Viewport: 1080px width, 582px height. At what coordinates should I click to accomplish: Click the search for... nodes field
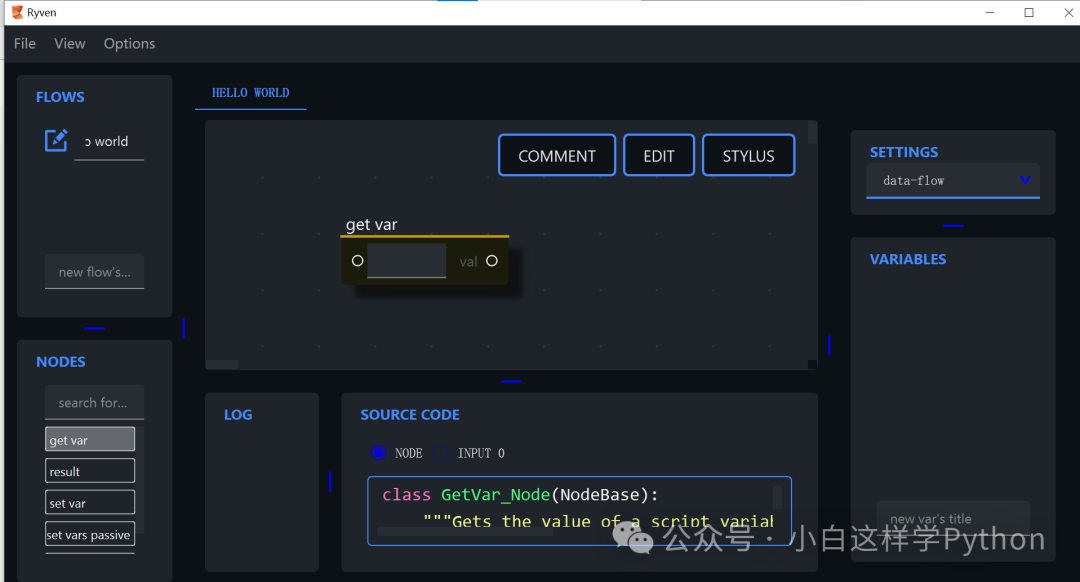tap(94, 402)
